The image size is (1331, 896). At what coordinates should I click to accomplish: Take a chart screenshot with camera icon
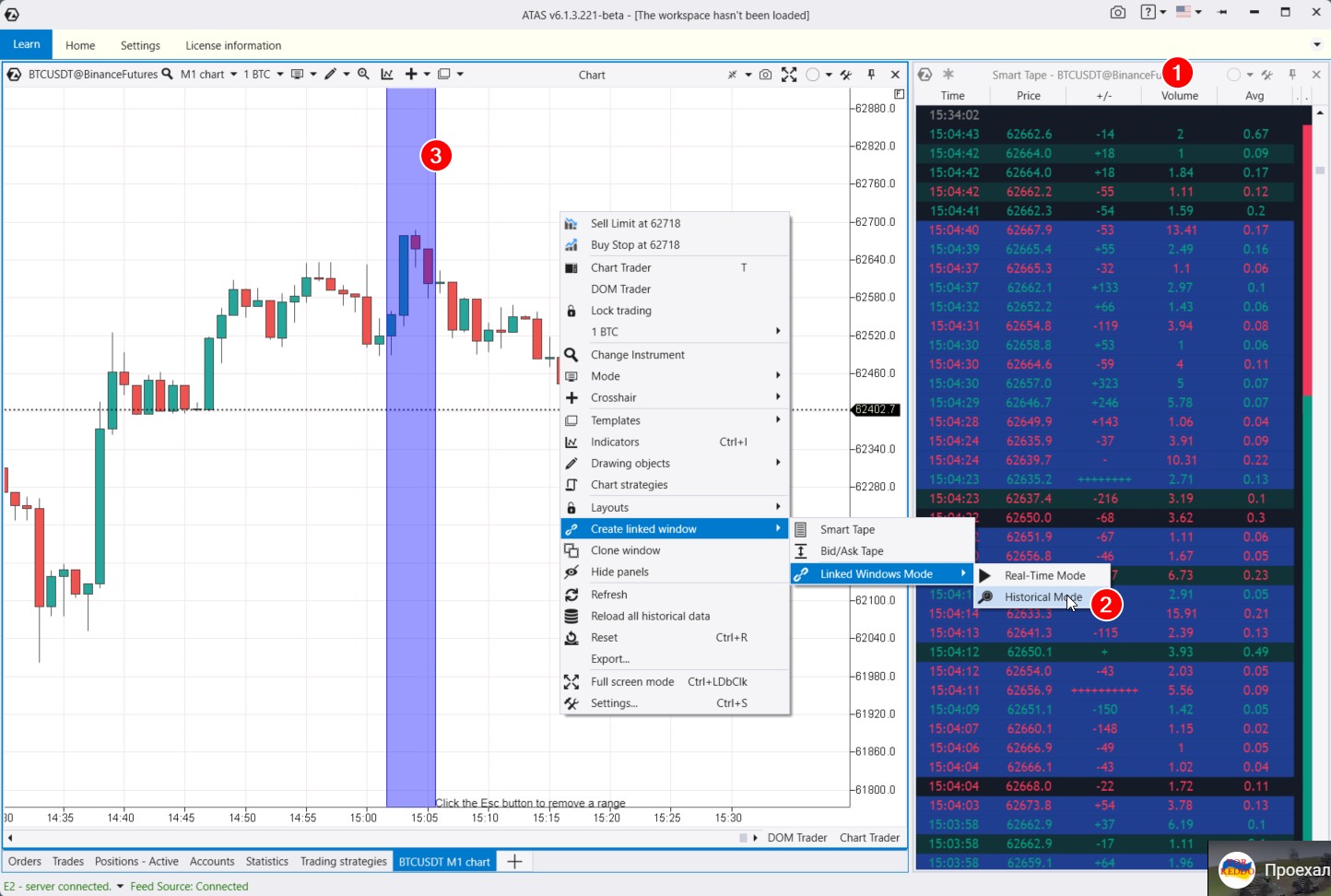click(765, 75)
